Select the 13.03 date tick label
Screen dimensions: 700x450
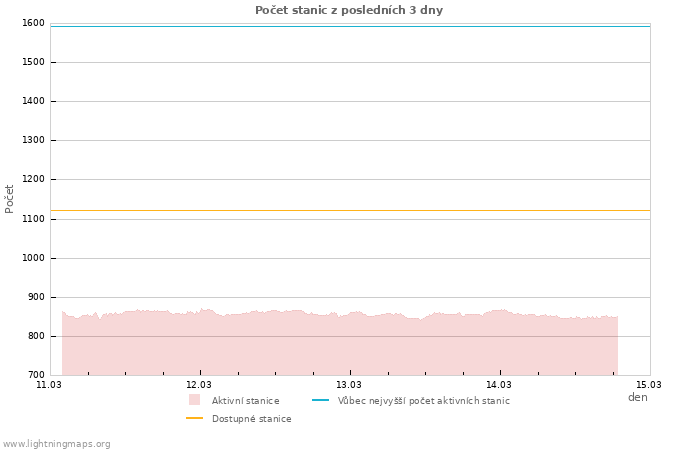(x=349, y=384)
